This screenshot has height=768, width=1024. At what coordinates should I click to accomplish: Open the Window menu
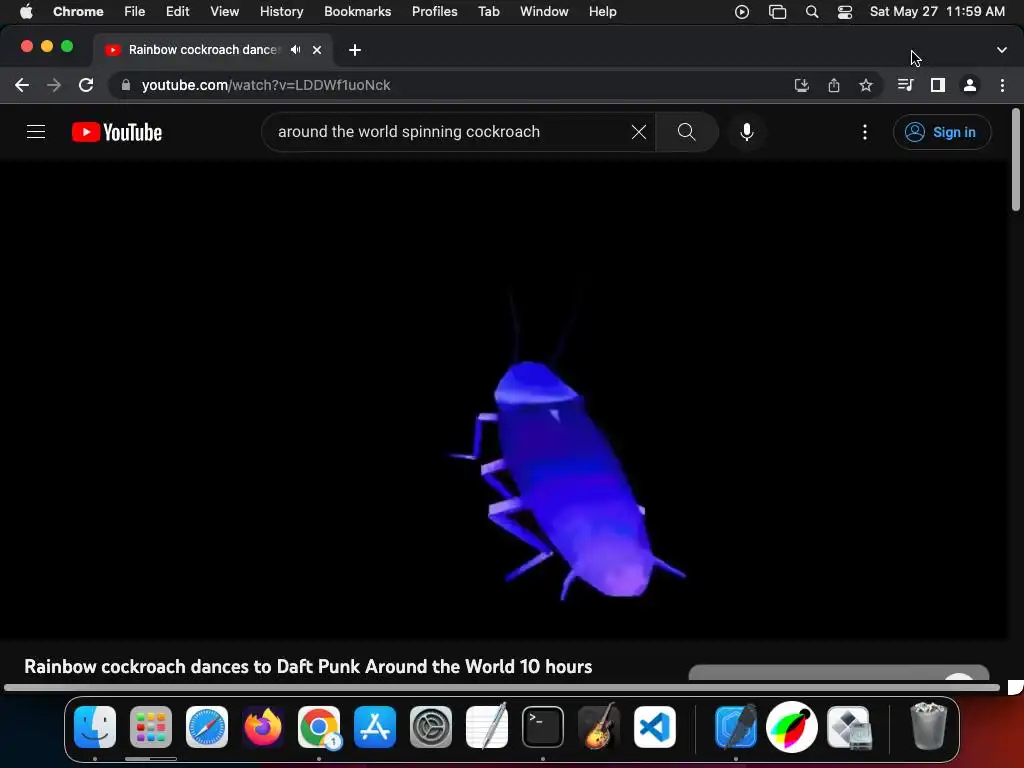point(544,12)
